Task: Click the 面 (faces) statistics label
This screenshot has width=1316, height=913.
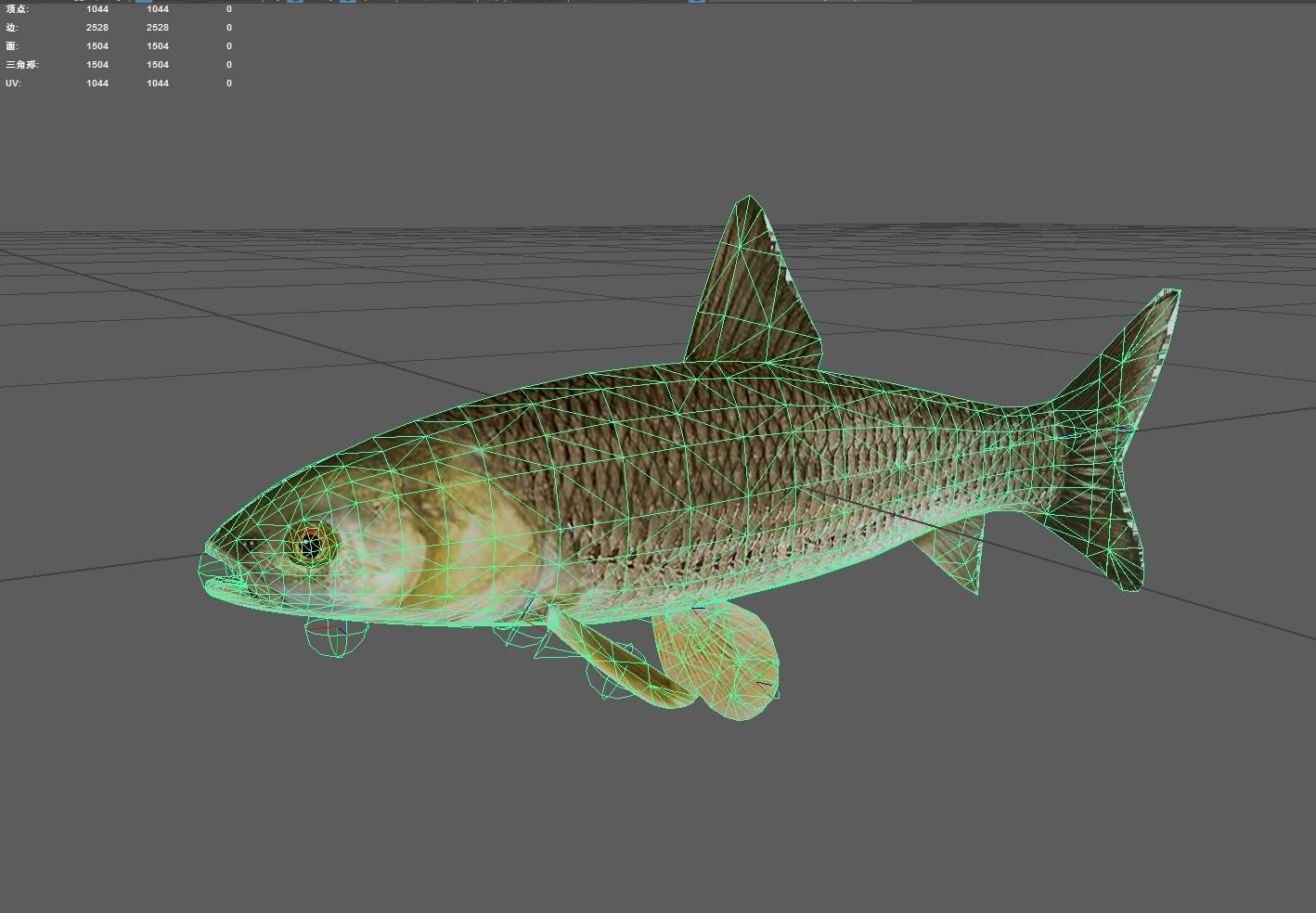Action: (11, 45)
